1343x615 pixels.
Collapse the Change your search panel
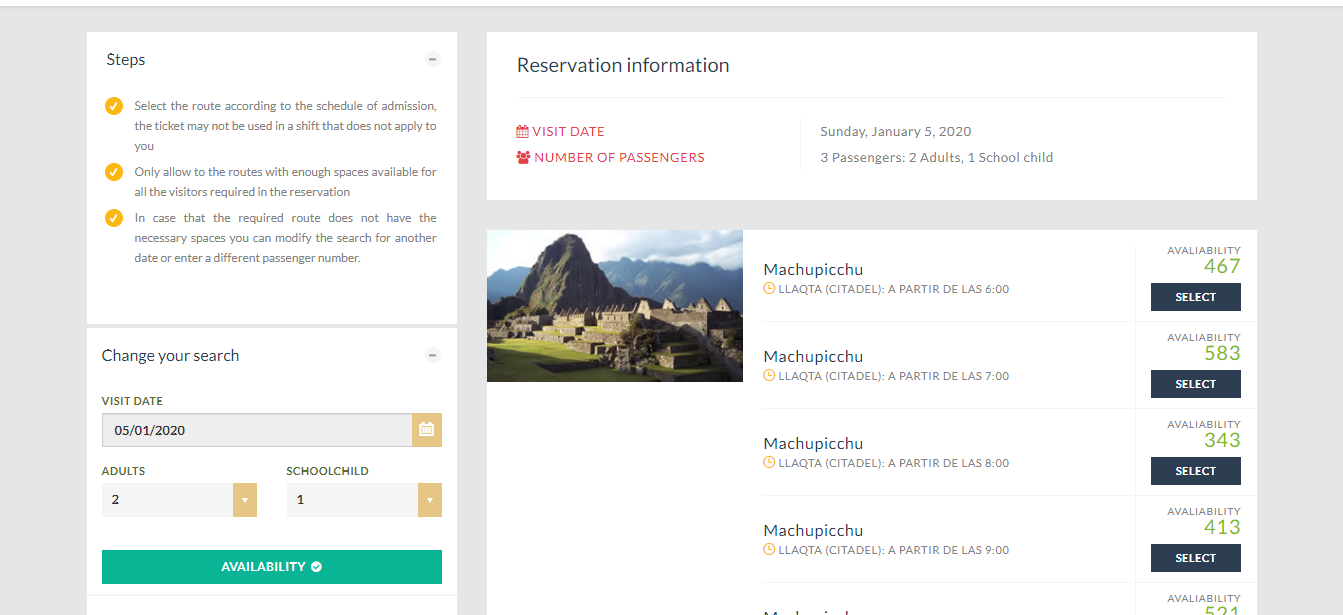coord(433,355)
